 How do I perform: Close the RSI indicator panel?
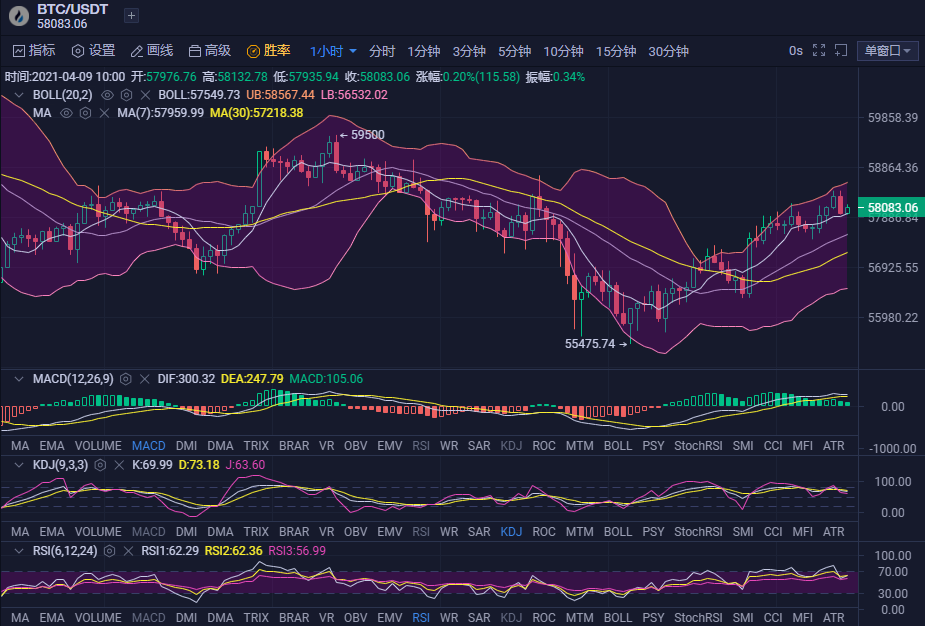129,551
